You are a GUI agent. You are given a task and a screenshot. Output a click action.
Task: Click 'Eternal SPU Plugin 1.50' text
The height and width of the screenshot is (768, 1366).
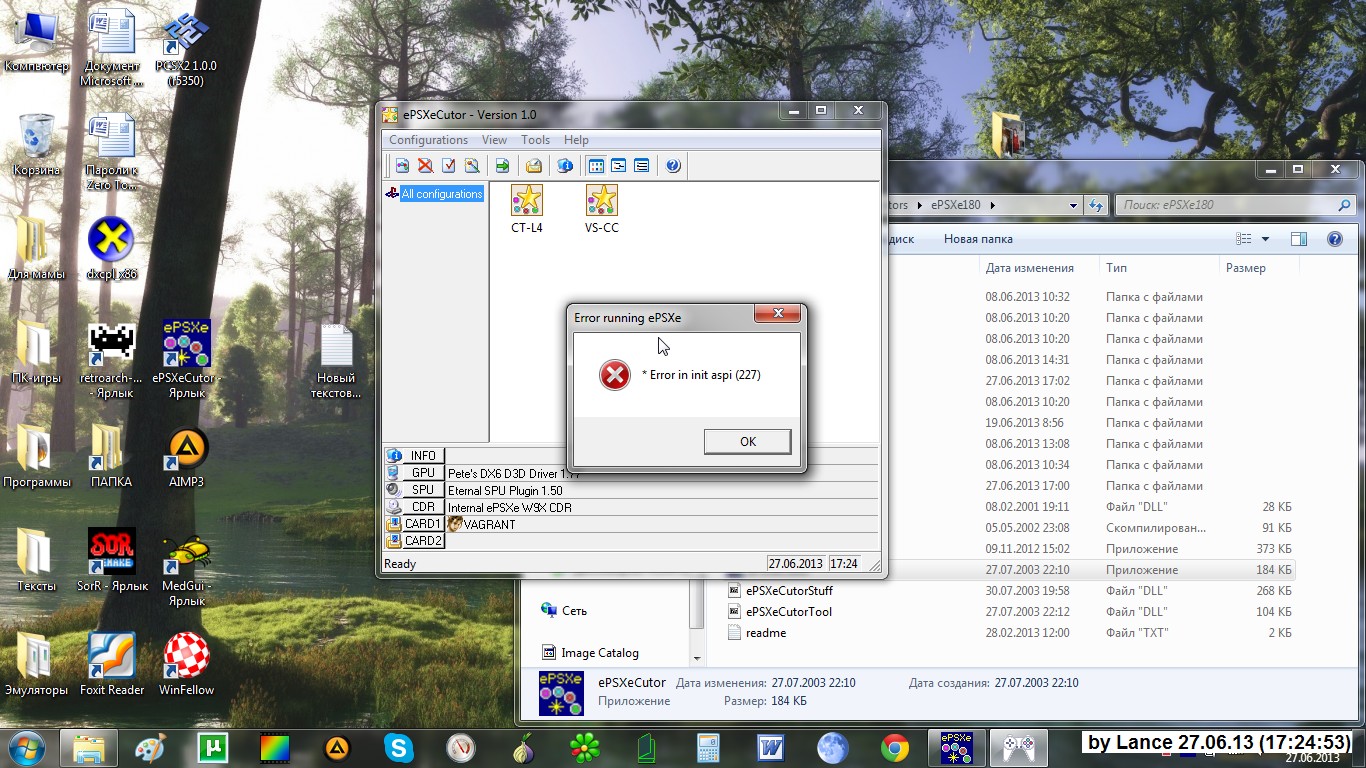[x=505, y=491]
